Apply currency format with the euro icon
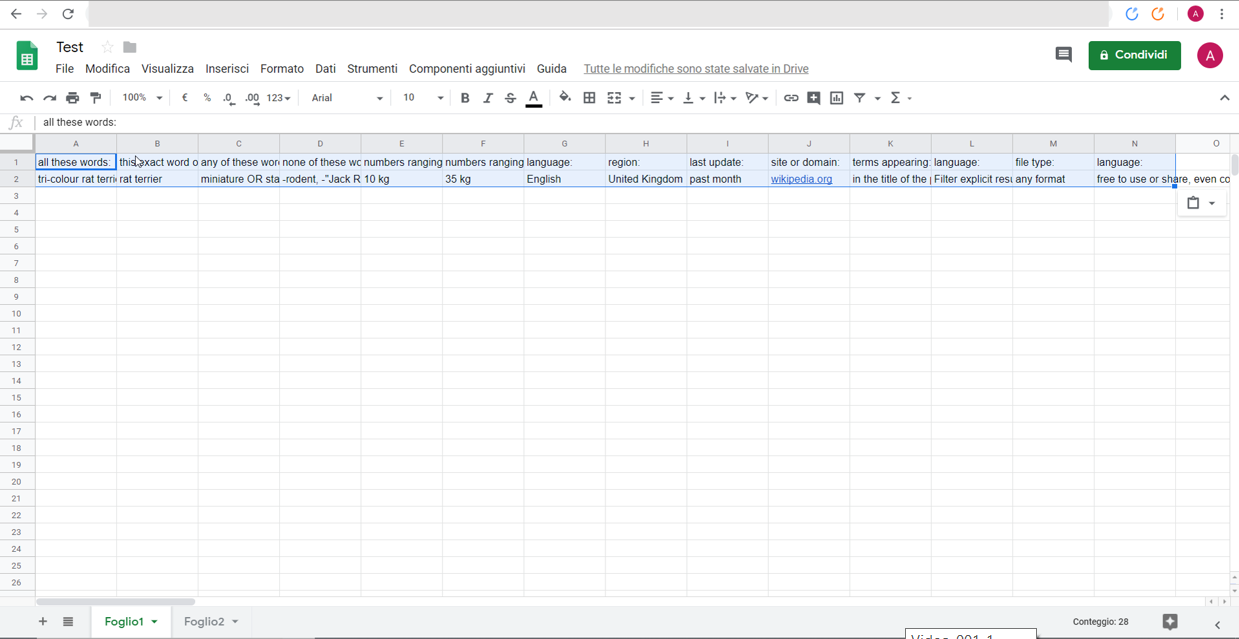Viewport: 1239px width, 639px height. (x=184, y=97)
